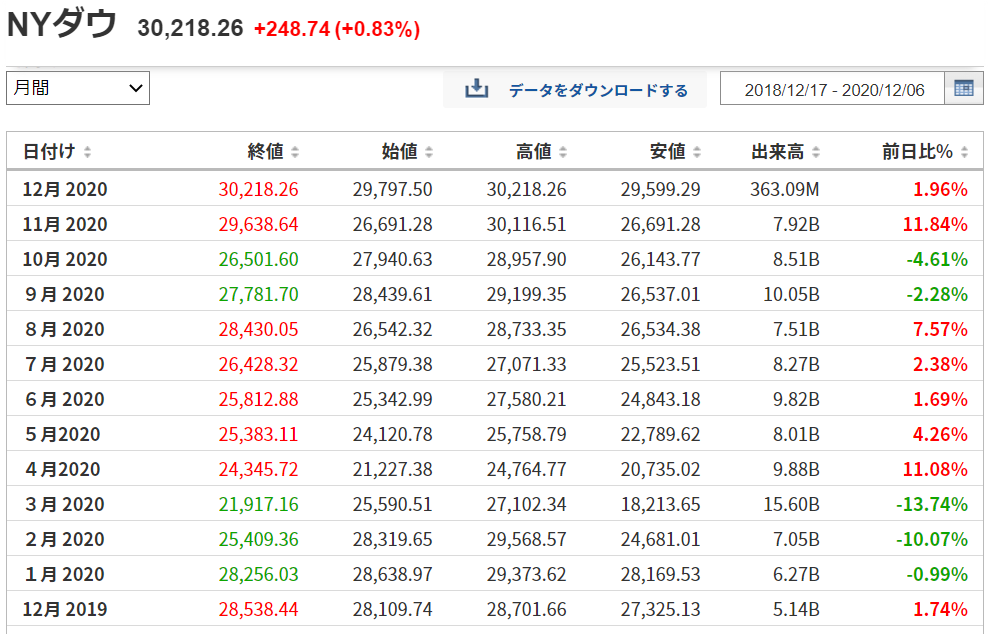The image size is (990, 634).
Task: Select the 8月 2020 row date
Action: pyautogui.click(x=65, y=330)
